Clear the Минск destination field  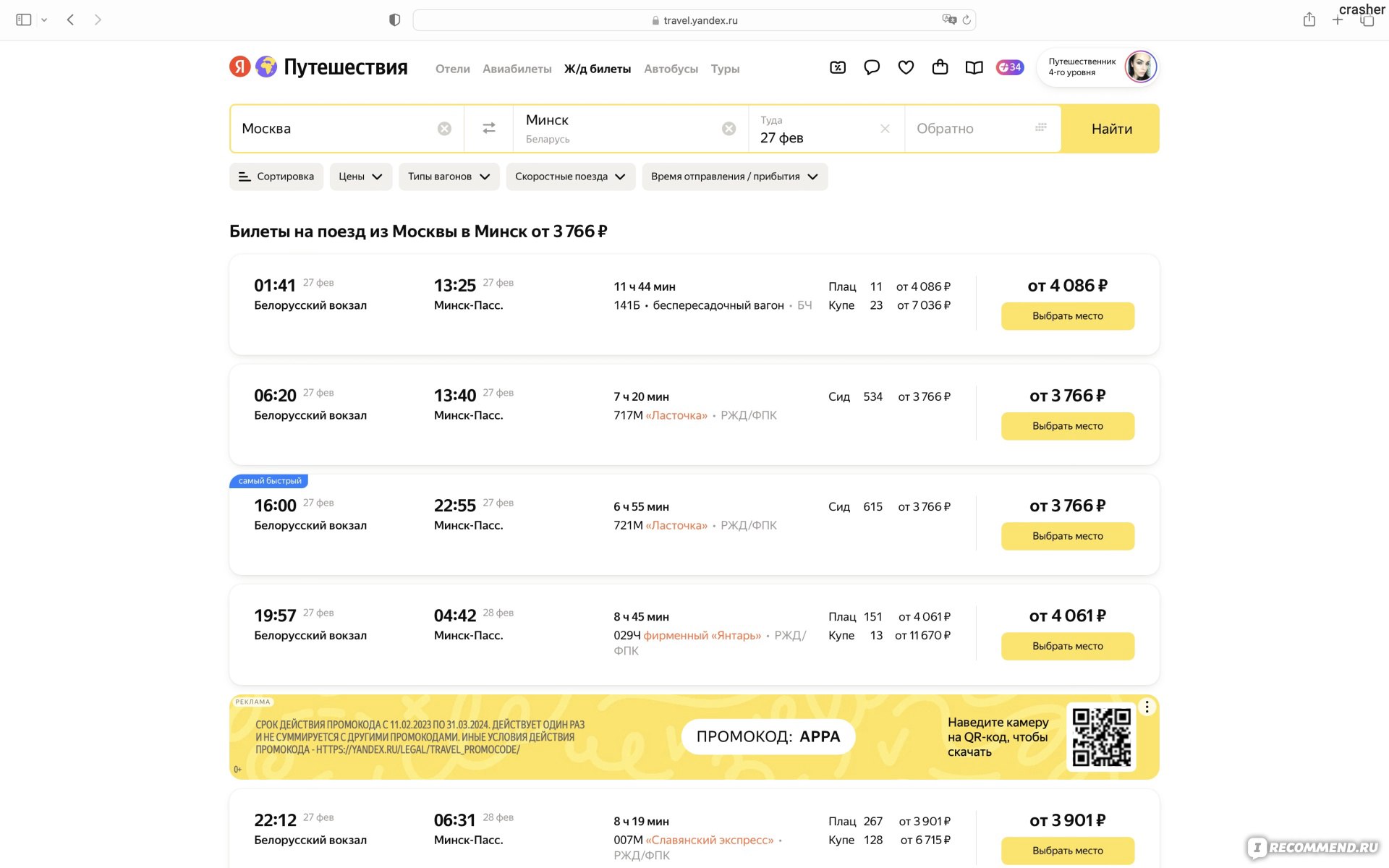pyautogui.click(x=729, y=129)
